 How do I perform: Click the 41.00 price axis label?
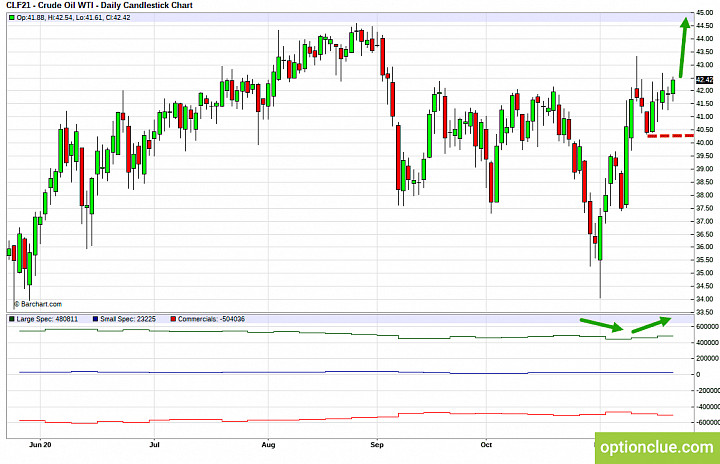[704, 117]
